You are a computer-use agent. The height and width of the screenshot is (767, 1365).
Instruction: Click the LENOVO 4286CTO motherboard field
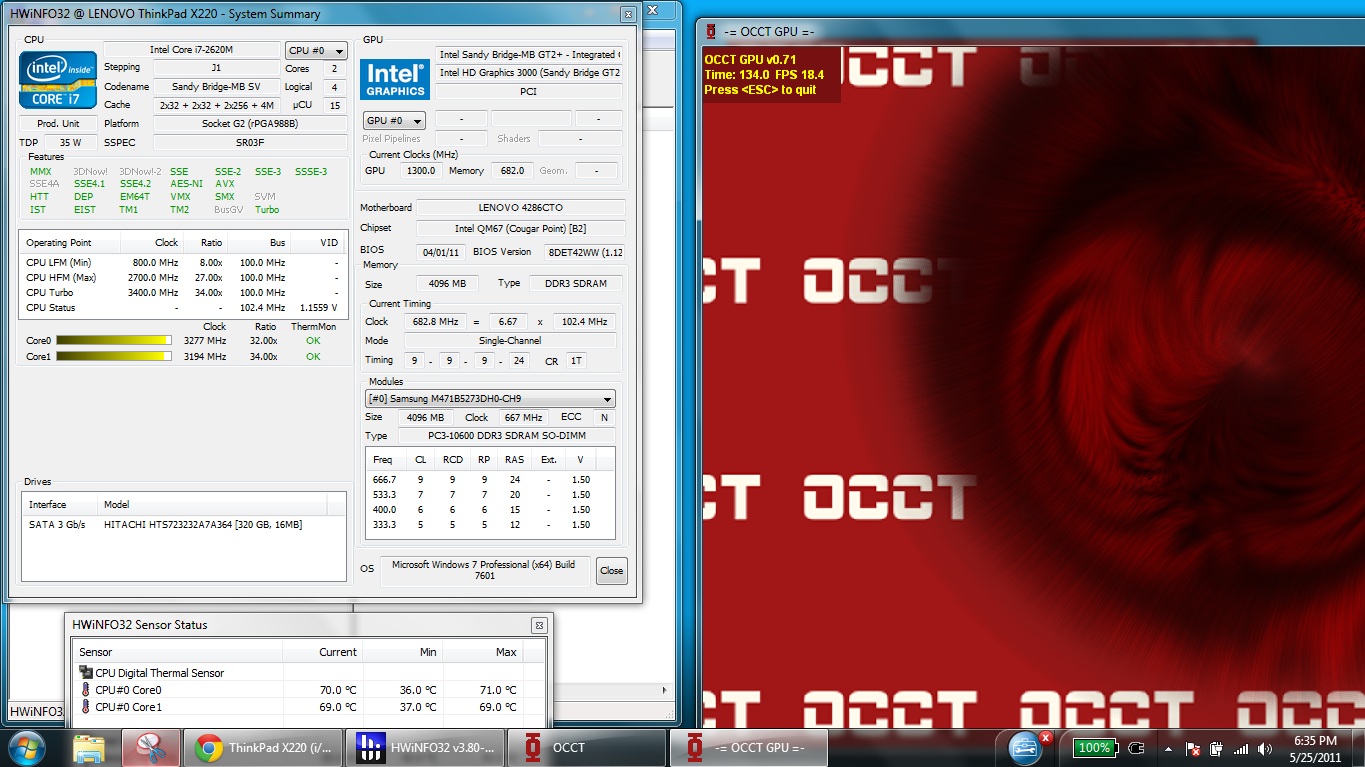[521, 208]
